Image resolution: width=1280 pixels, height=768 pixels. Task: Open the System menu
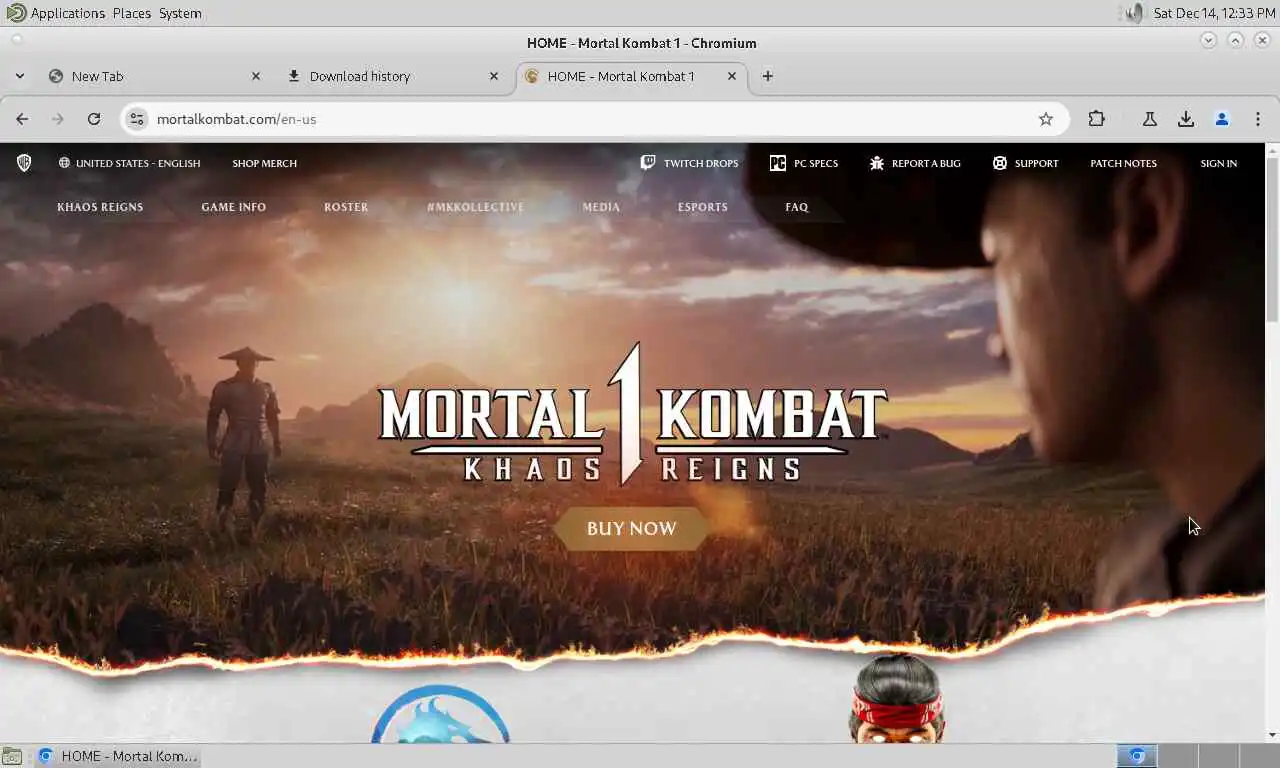click(180, 13)
